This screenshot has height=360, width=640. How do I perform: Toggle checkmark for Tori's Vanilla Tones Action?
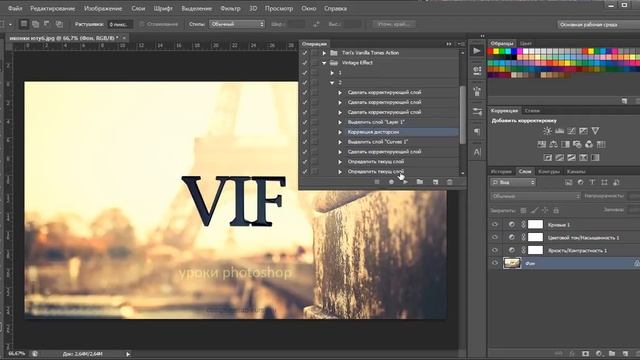pos(304,53)
